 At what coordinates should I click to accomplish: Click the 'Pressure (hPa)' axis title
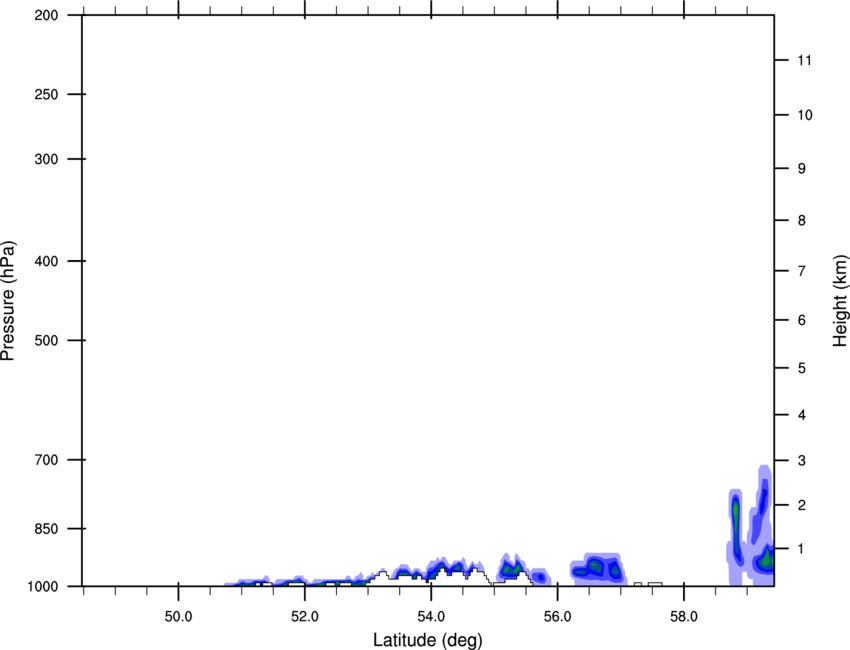coord(8,301)
